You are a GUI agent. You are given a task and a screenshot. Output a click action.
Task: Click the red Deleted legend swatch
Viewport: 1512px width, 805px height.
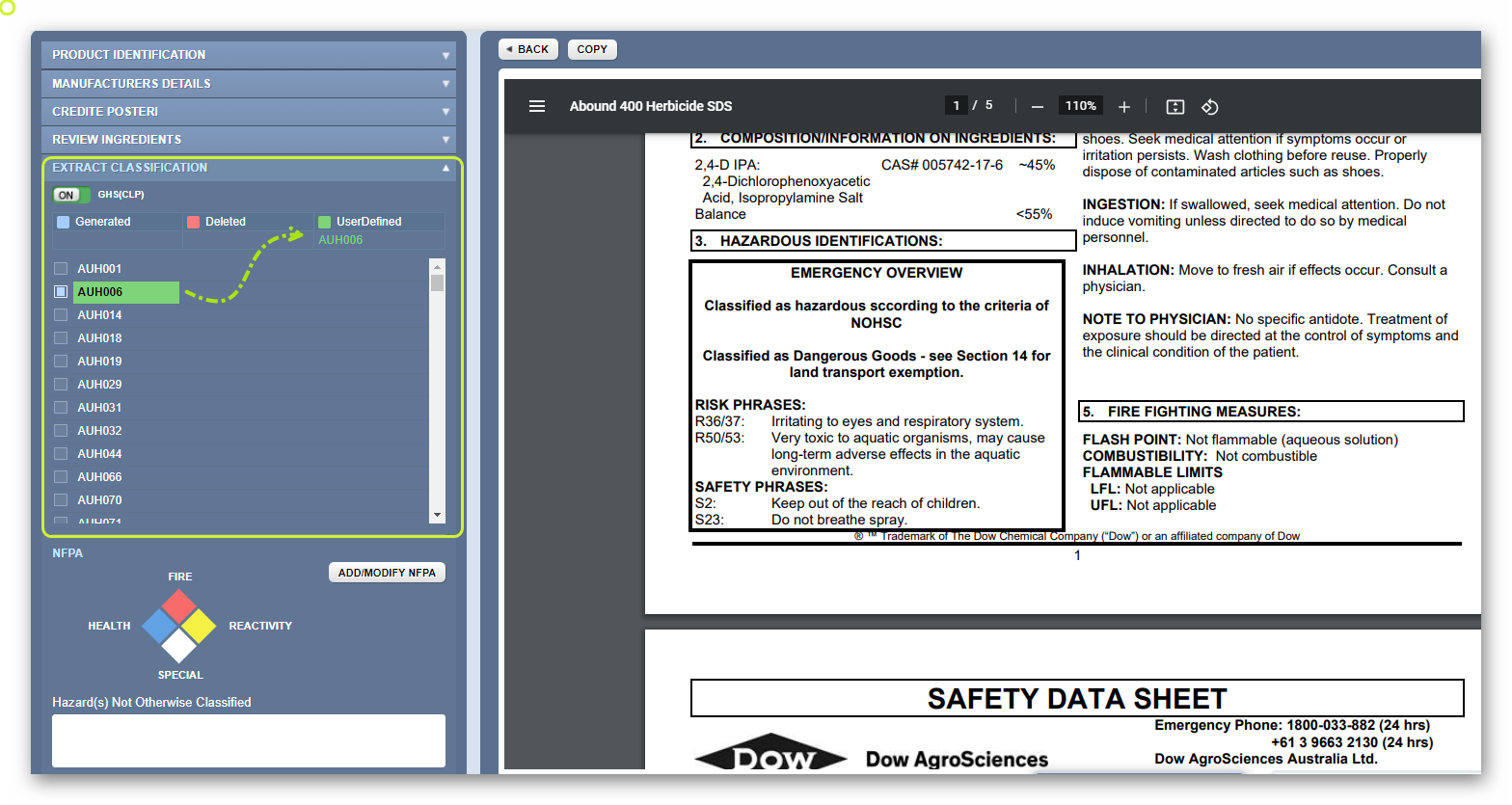[x=193, y=222]
